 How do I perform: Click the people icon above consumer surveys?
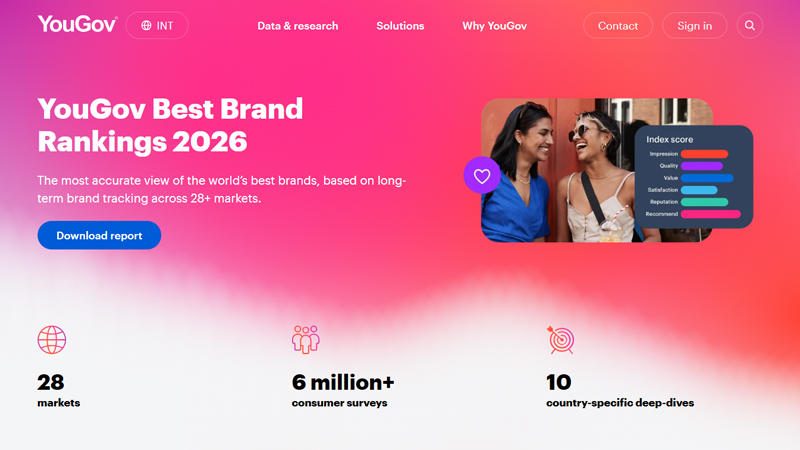(x=306, y=340)
